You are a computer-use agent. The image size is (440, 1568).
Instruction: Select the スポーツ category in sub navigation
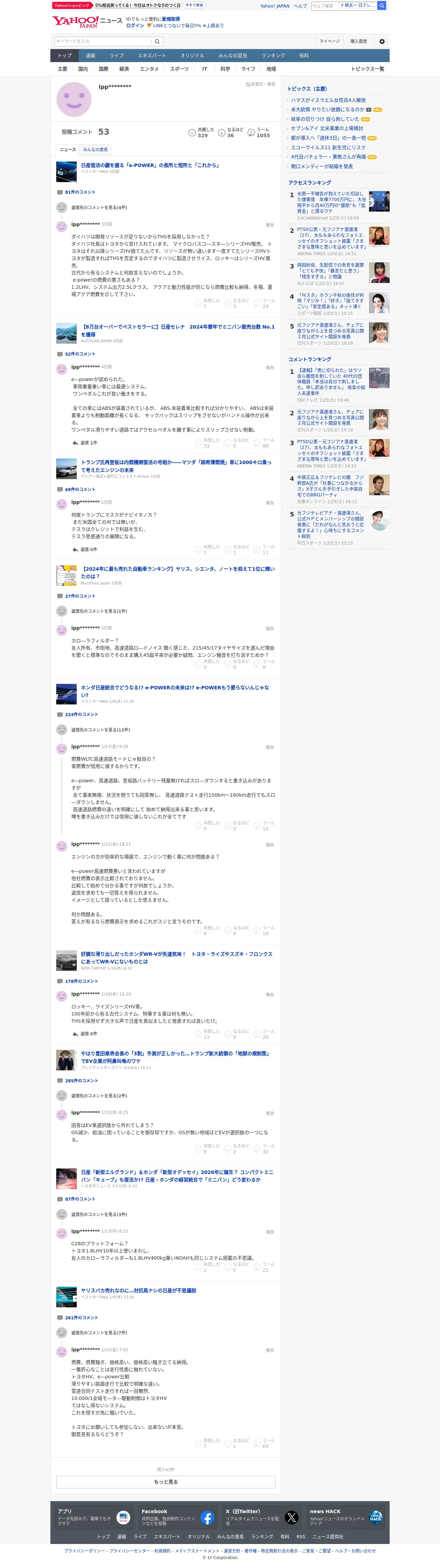180,69
